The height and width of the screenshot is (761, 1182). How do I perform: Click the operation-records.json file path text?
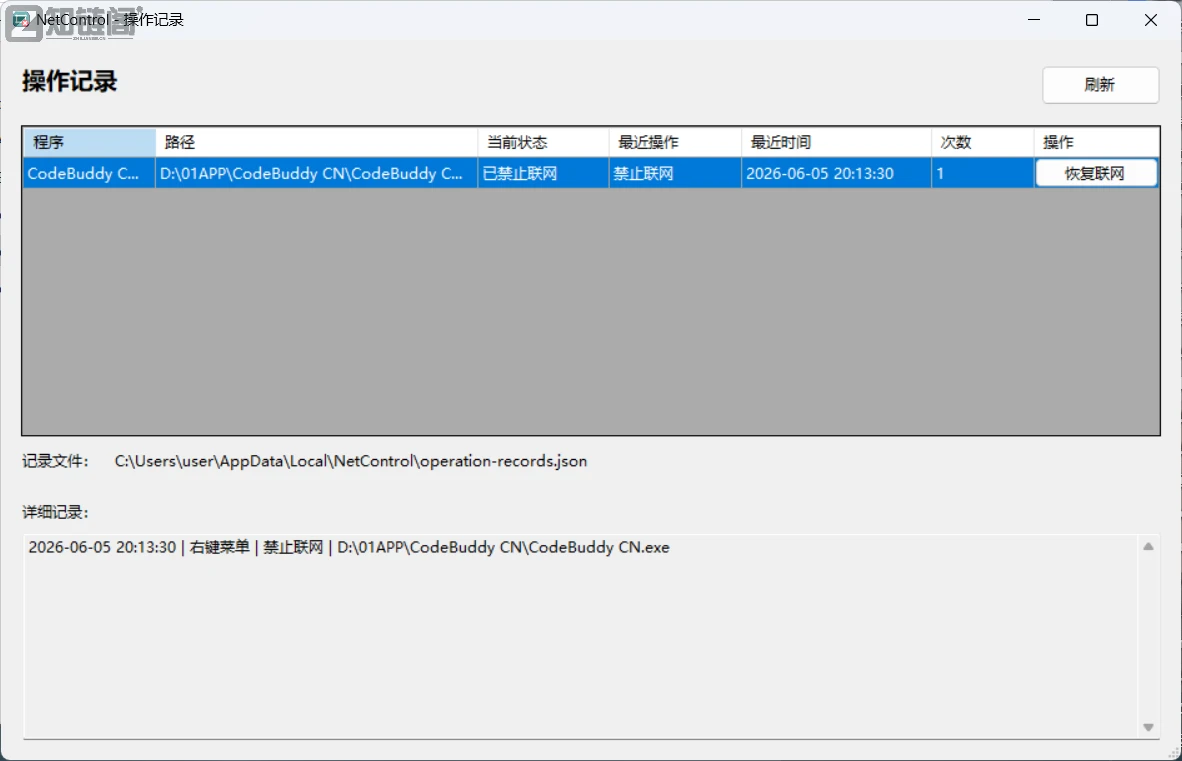point(351,461)
